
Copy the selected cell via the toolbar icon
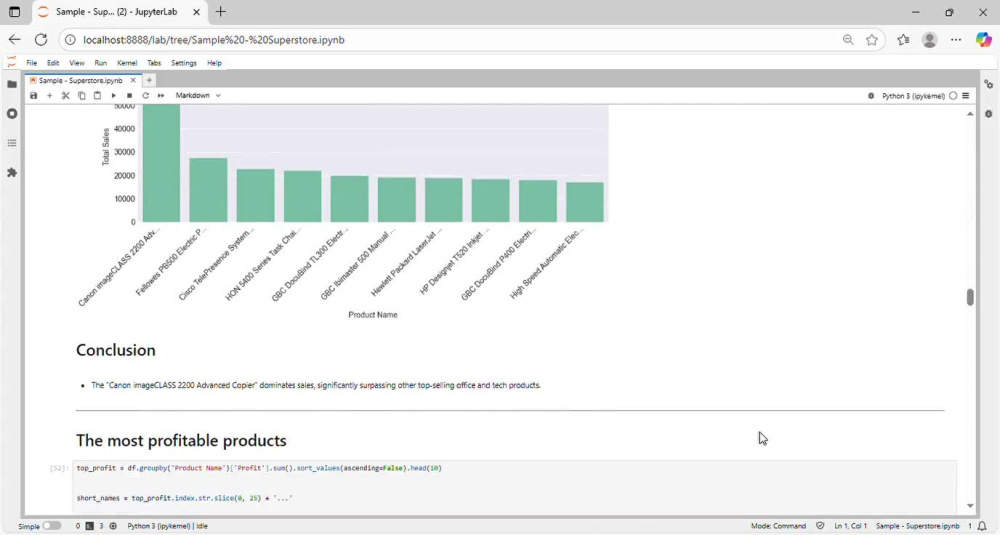82,96
